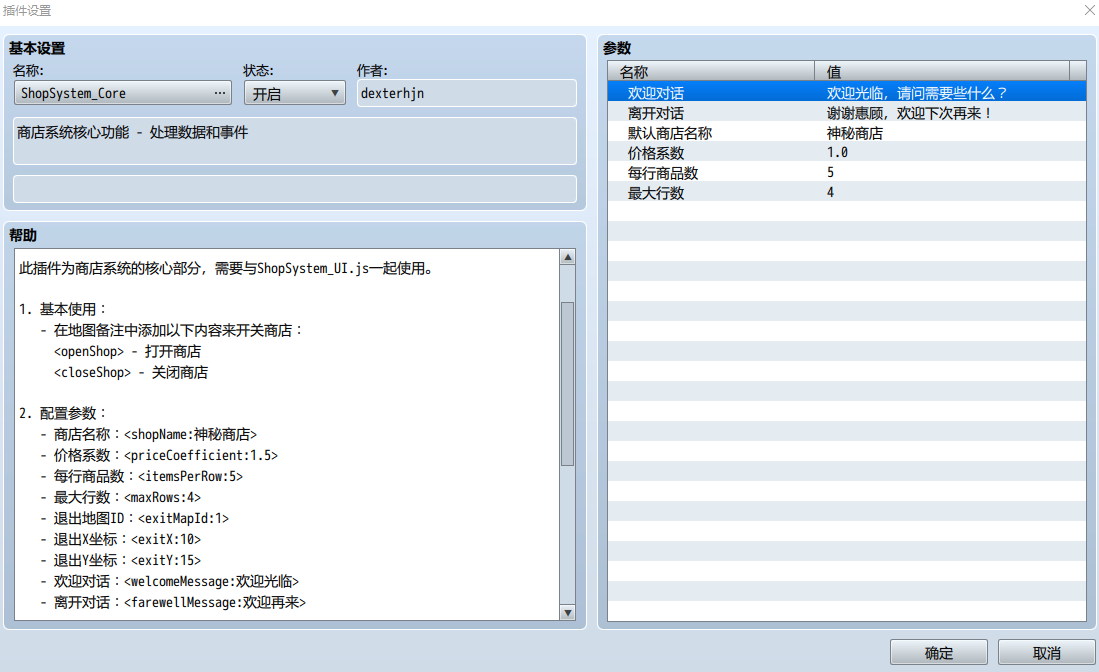
Task: Expand the 状态 dropdown showing 开启
Action: pos(294,93)
